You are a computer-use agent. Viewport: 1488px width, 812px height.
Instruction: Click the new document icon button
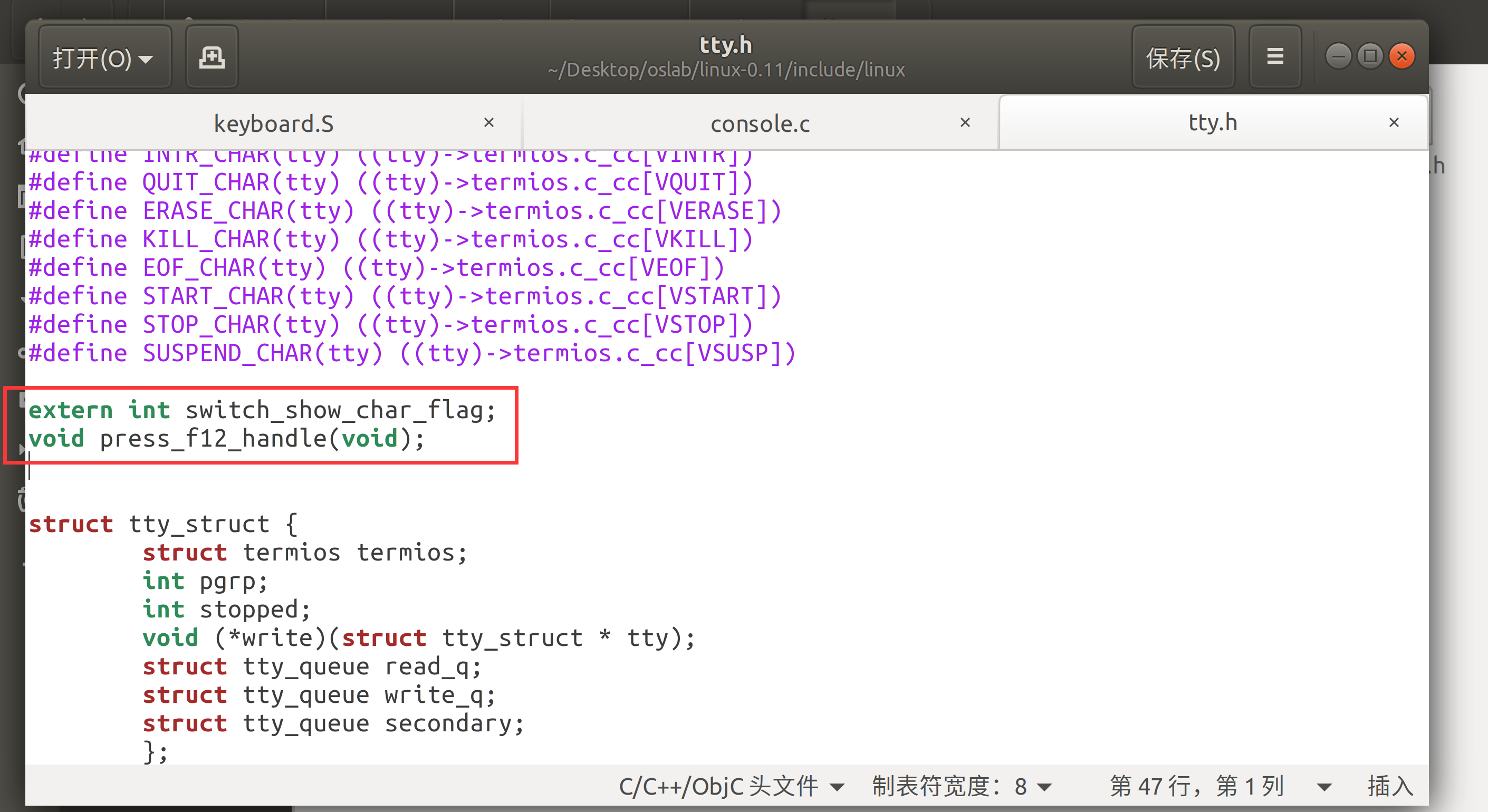click(x=212, y=58)
